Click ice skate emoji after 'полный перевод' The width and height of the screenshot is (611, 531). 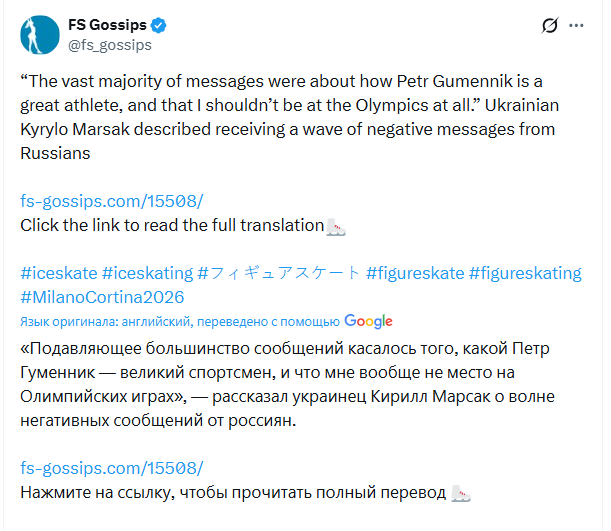pos(460,493)
